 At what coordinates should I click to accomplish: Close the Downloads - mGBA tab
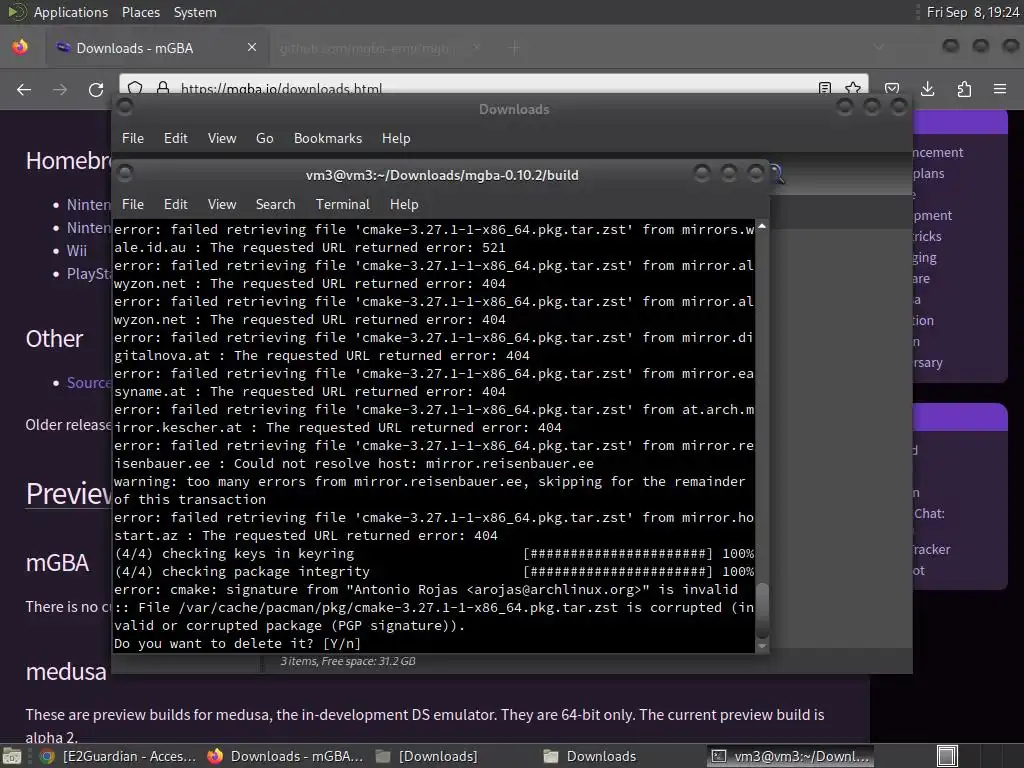point(252,47)
